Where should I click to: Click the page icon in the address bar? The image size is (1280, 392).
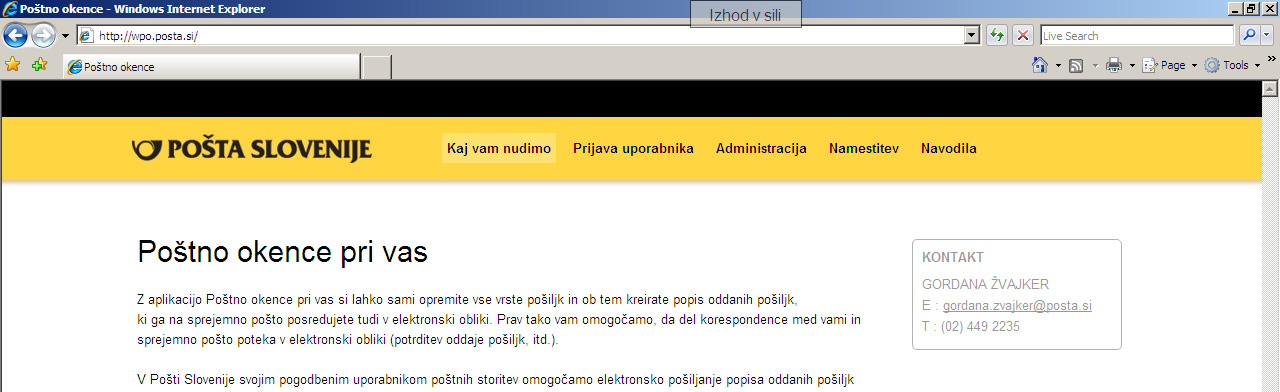click(x=86, y=35)
